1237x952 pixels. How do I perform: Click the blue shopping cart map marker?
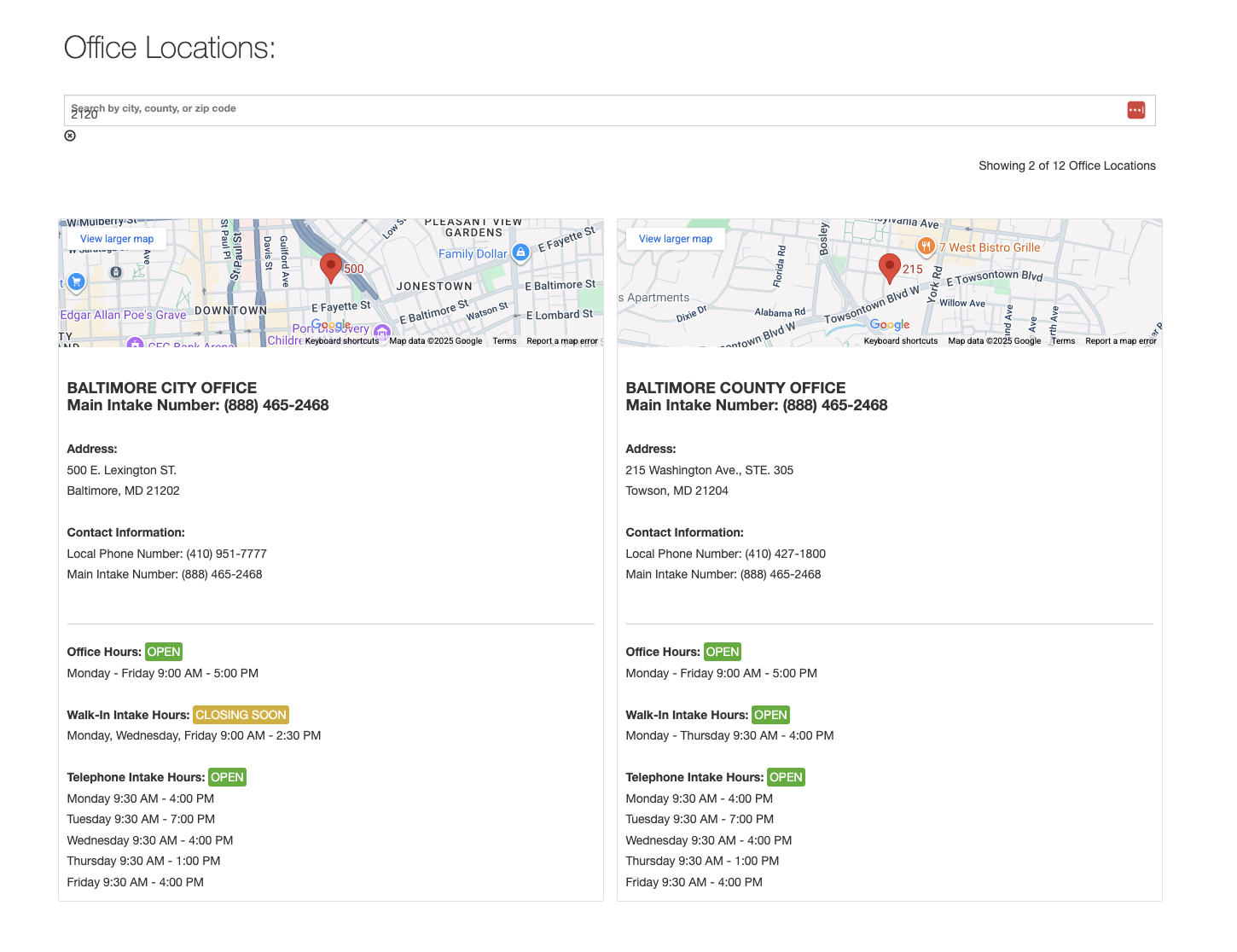pos(76,282)
